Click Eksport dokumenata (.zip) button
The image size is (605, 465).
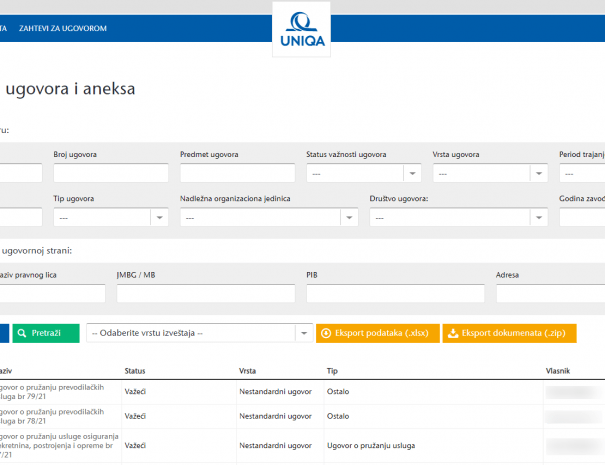coord(509,333)
